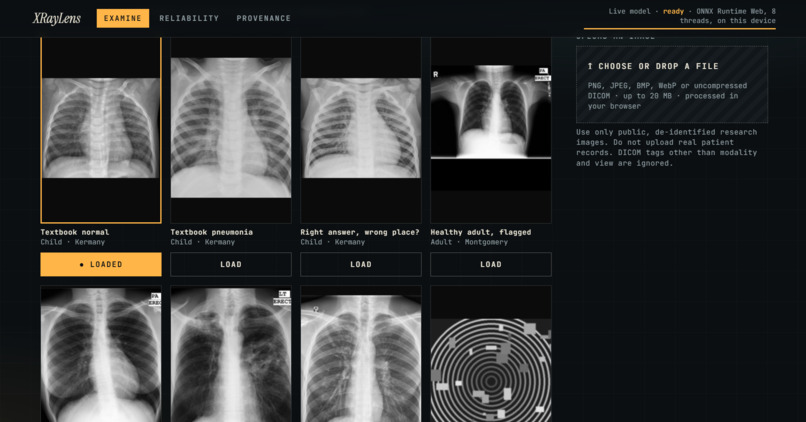806x422 pixels.
Task: Click the 'Healthy adult, flagged' caption
Action: click(x=481, y=232)
